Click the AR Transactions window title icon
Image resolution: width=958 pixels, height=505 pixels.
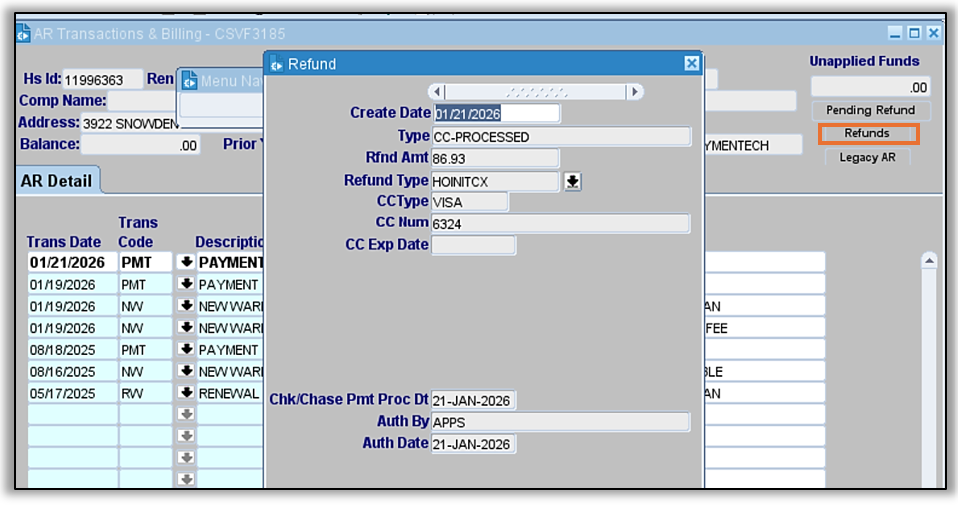(23, 33)
